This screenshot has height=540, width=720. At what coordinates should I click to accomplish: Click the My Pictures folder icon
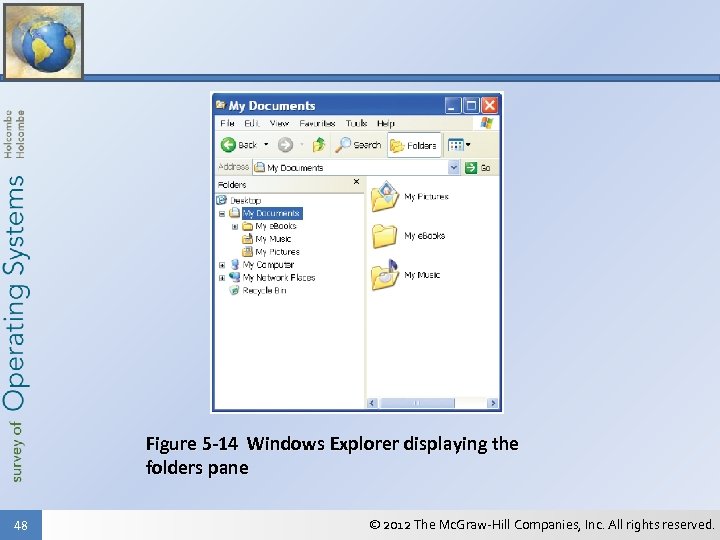385,197
